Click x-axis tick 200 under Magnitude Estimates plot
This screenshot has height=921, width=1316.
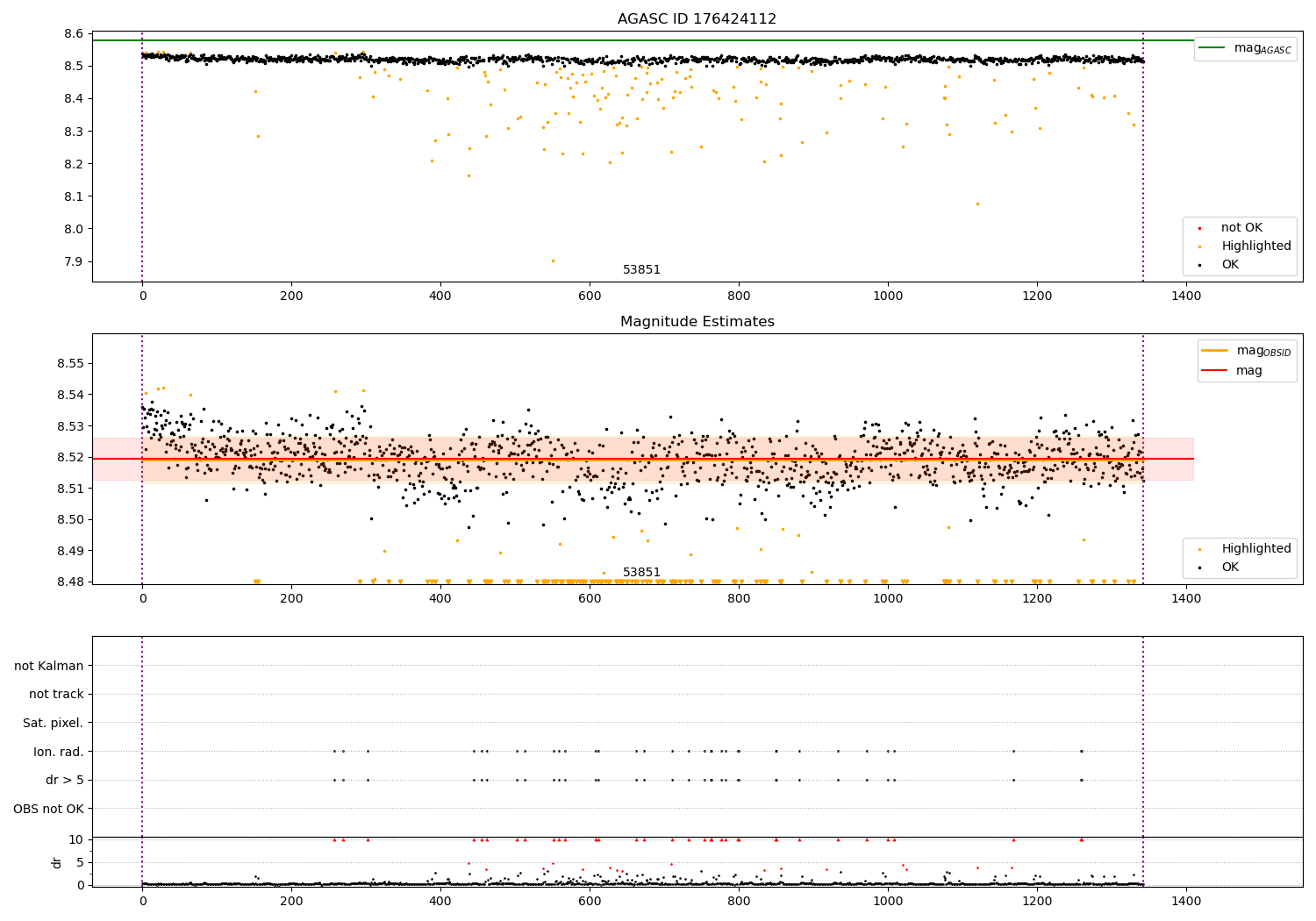pos(291,599)
